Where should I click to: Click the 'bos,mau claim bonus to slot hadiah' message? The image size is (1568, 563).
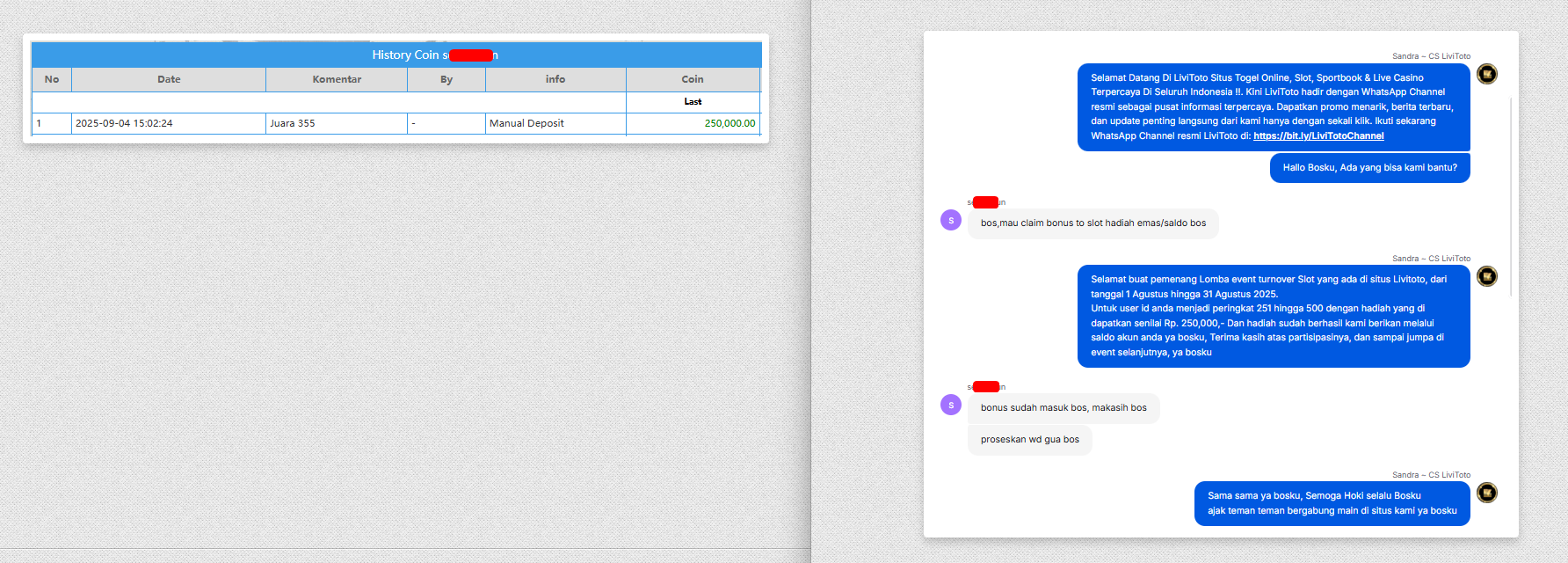[x=1093, y=223]
